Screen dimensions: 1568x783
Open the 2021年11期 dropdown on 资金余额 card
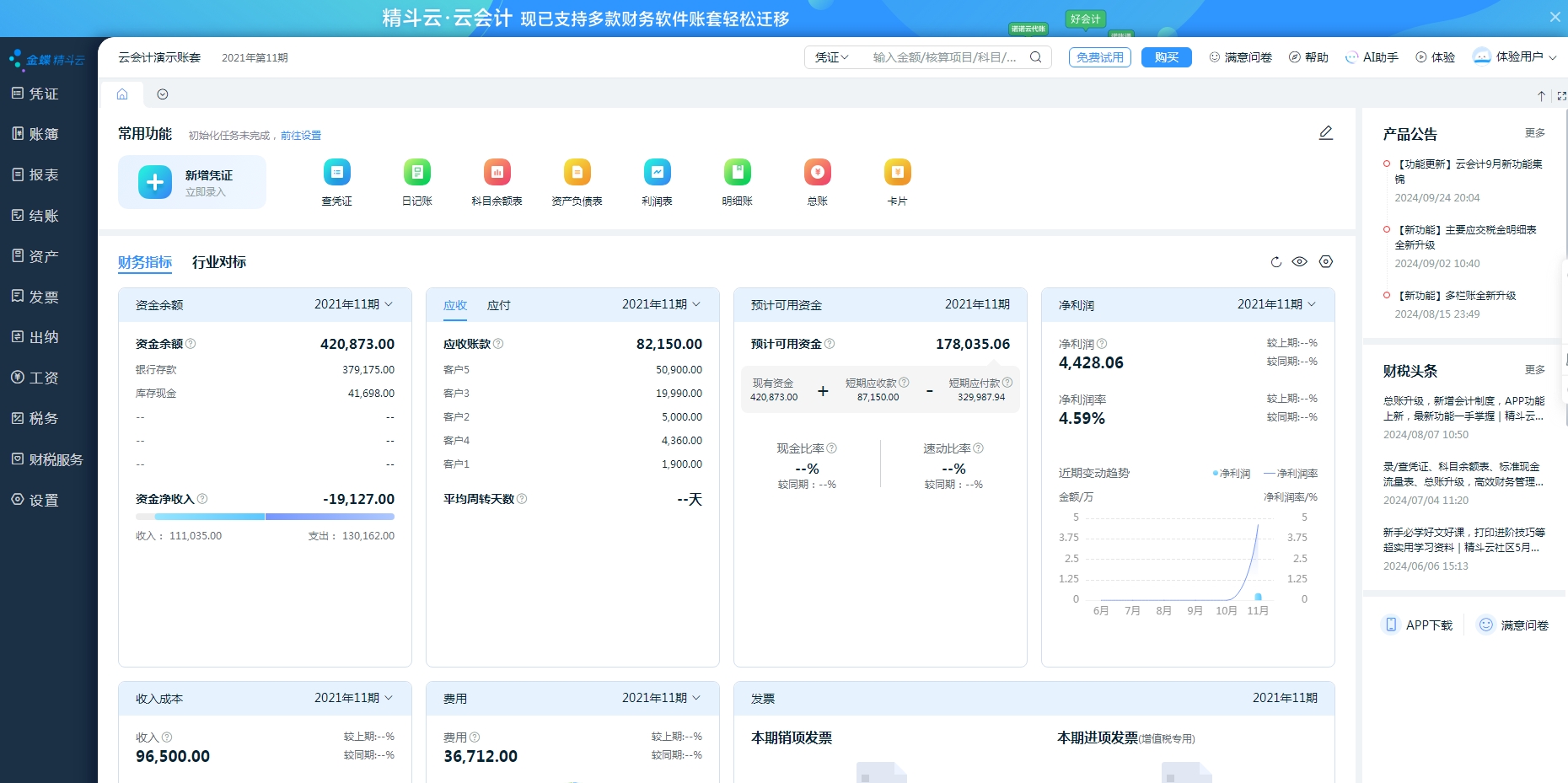353,304
